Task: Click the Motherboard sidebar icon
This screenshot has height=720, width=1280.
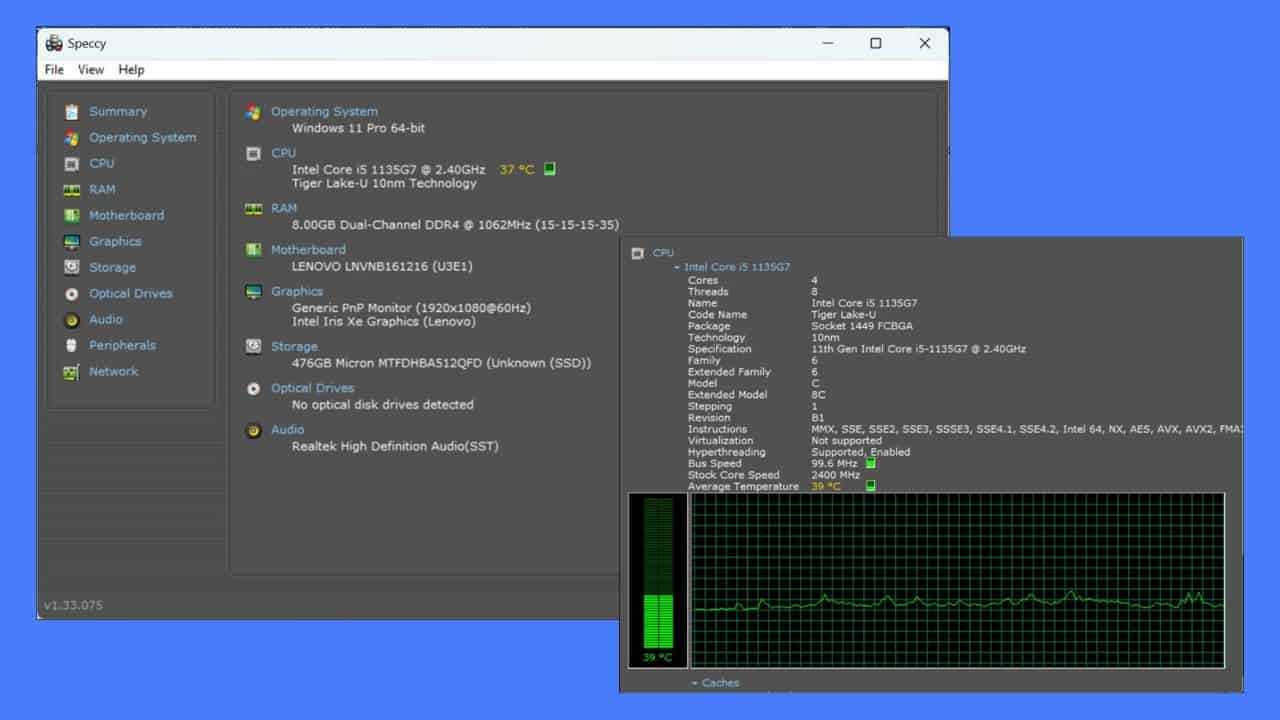Action: 71,216
